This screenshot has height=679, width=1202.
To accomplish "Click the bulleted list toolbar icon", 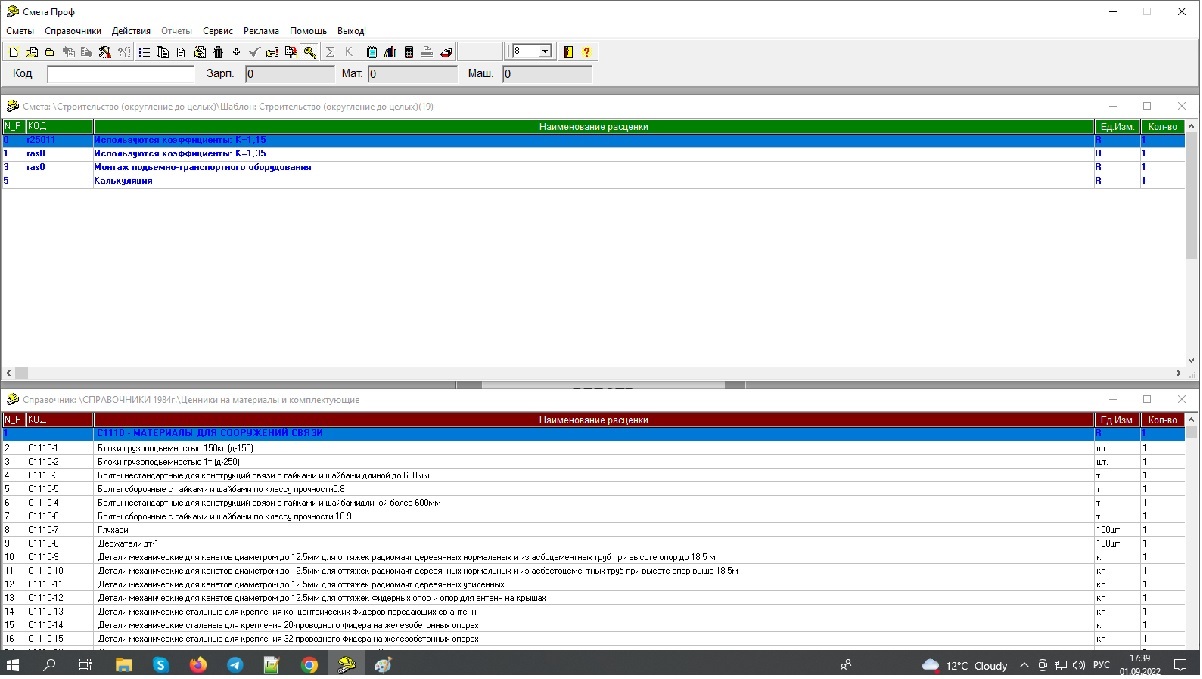I will (x=144, y=52).
